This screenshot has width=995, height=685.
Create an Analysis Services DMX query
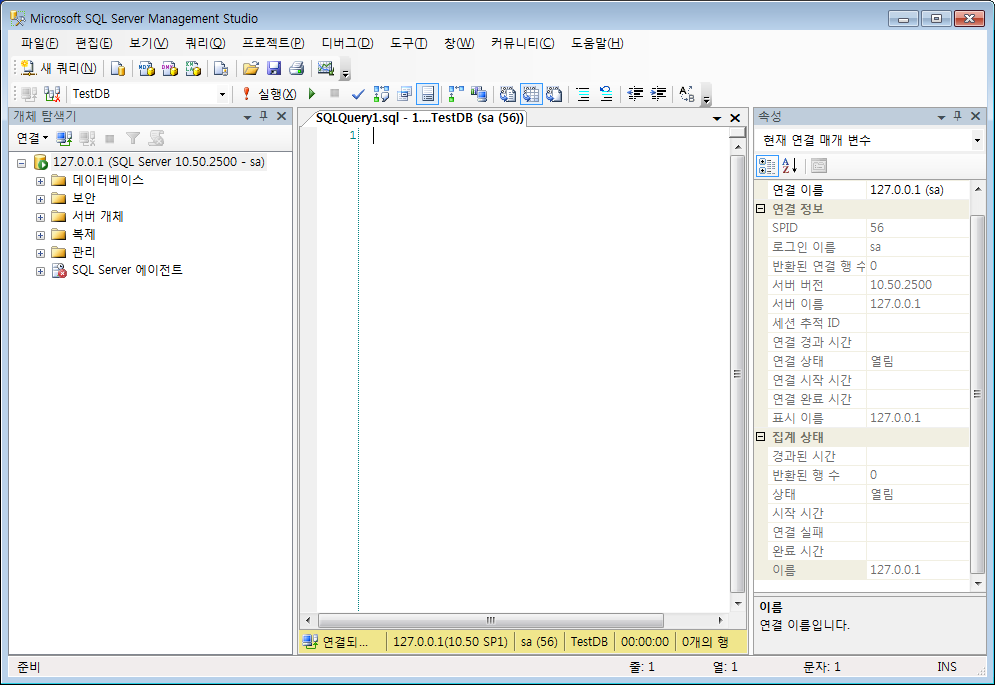point(169,69)
